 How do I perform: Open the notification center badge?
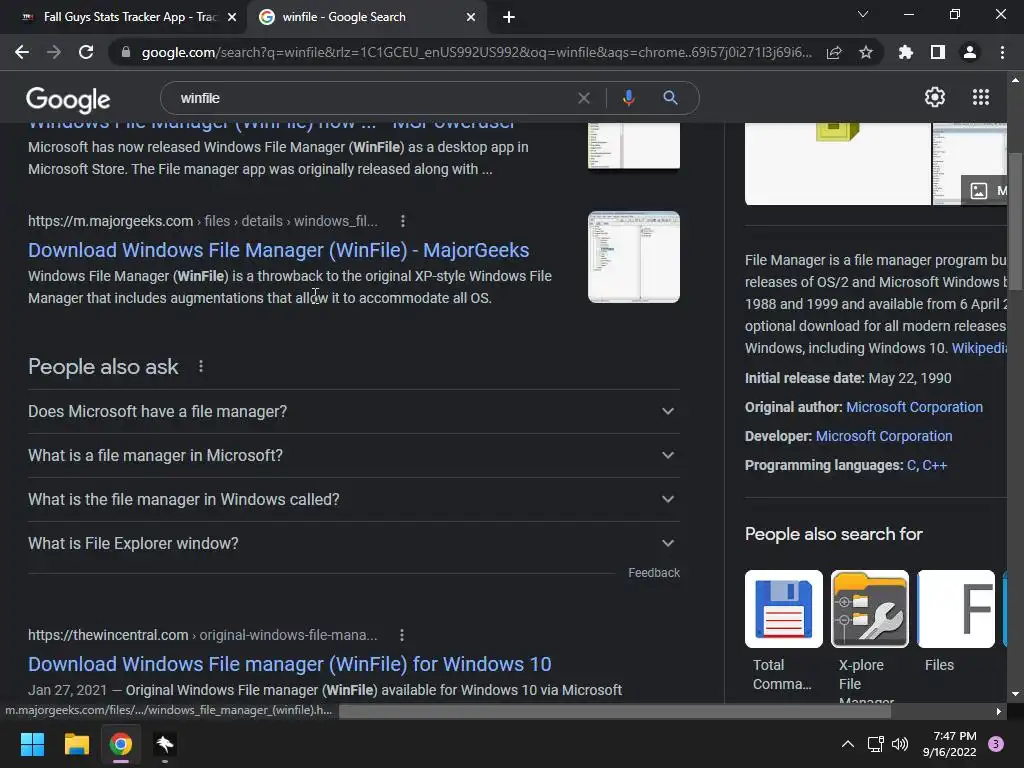click(996, 744)
